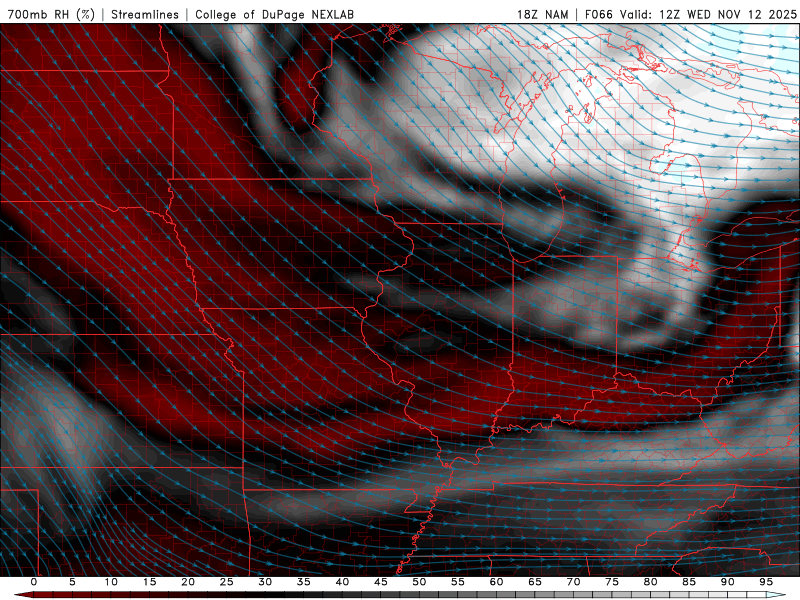Click the 5 value on colorbar scale
800x600 pixels.
pyautogui.click(x=72, y=582)
